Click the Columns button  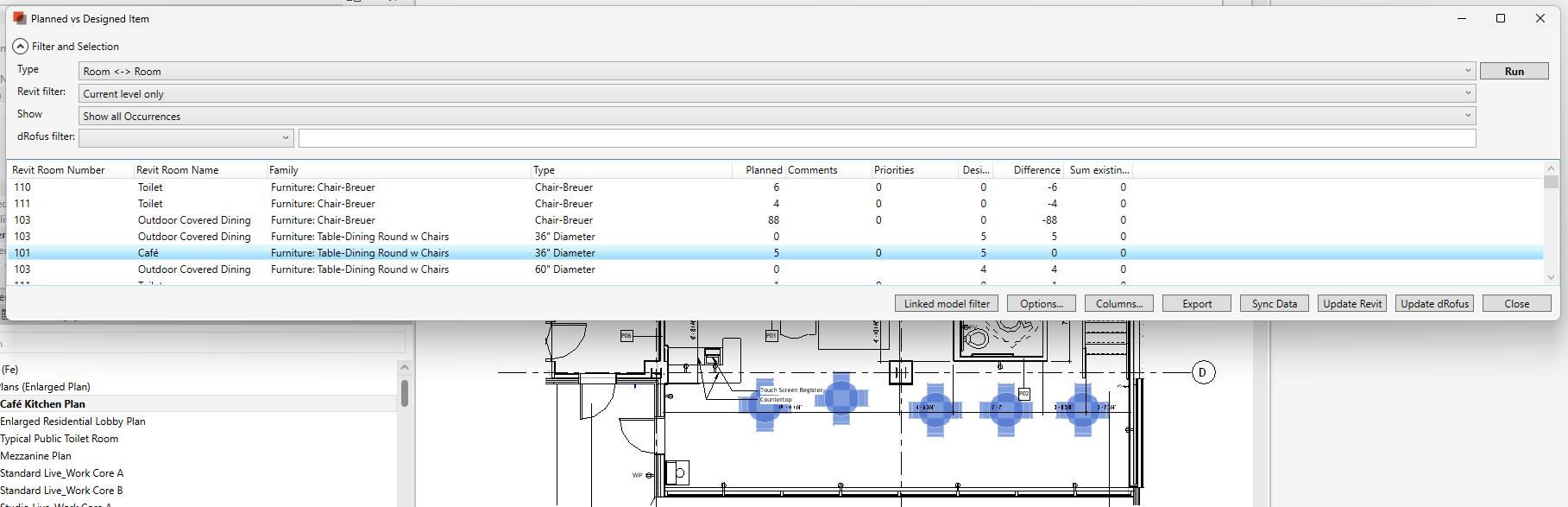click(x=1118, y=304)
